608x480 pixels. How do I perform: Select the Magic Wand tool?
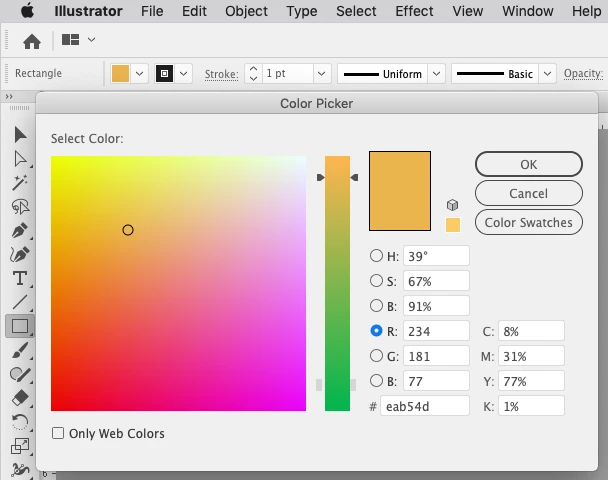20,183
